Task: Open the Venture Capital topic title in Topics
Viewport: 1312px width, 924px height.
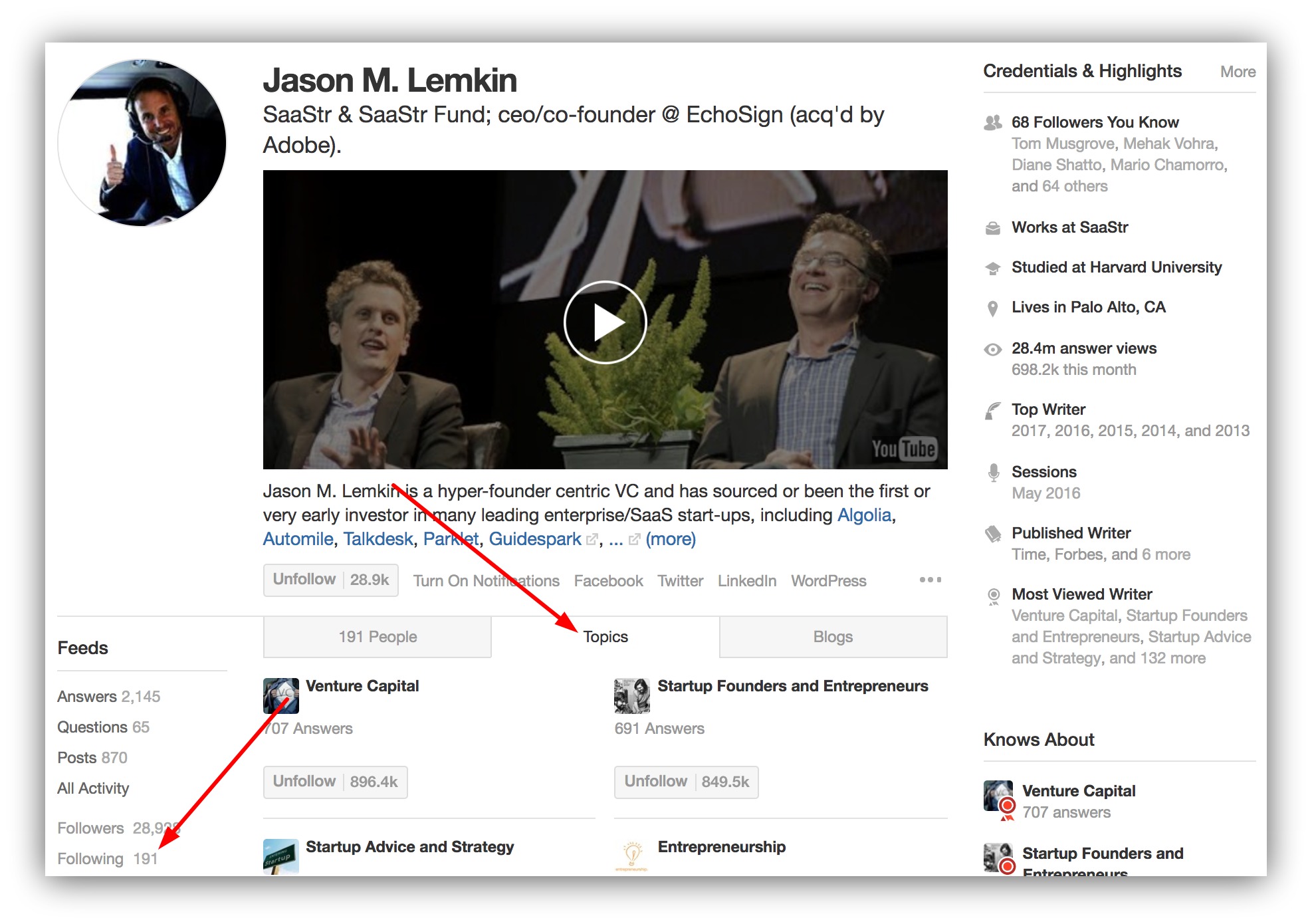Action: [x=362, y=686]
